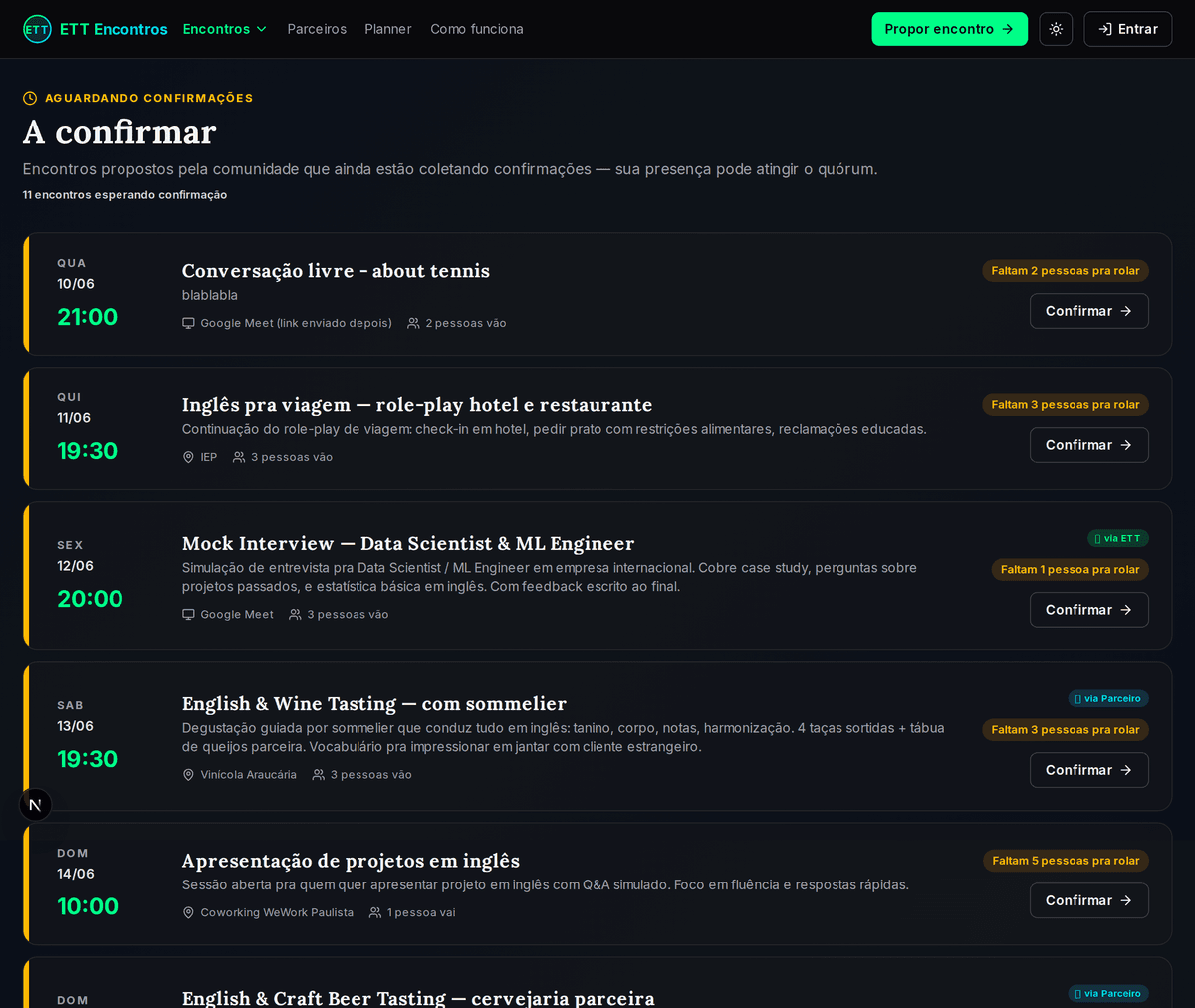Click monitor icon next to Google Meet (link enviado depois)
Image resolution: width=1195 pixels, height=1008 pixels.
[188, 323]
